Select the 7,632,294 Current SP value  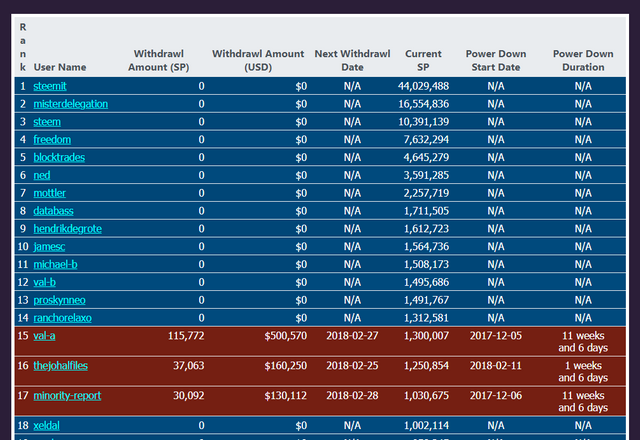click(427, 140)
